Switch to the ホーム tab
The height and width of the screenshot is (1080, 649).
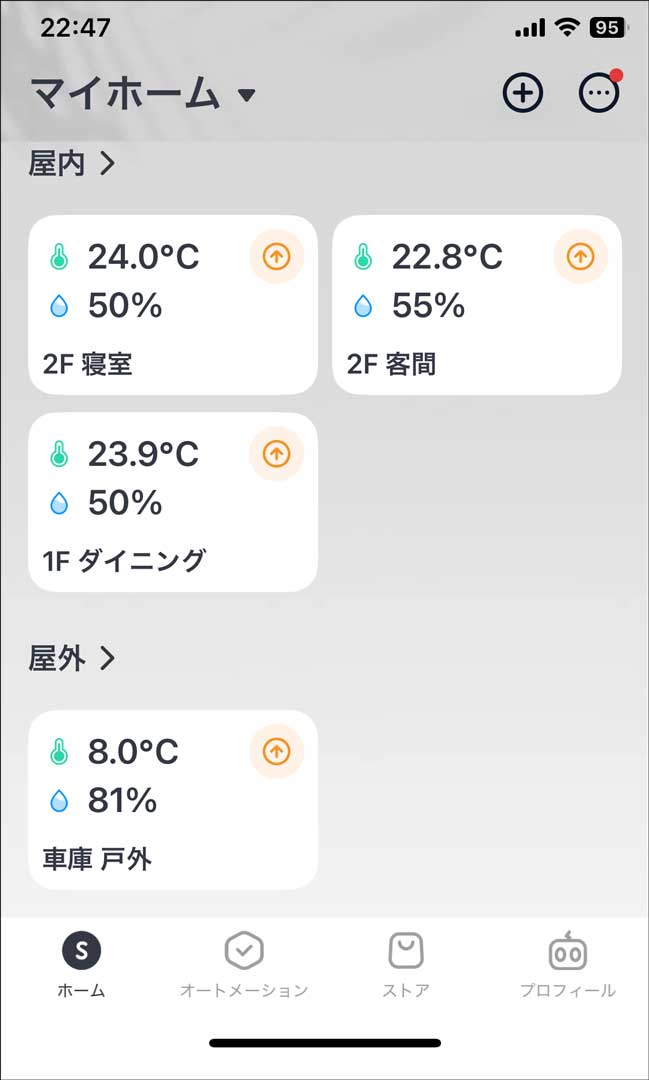coord(81,965)
